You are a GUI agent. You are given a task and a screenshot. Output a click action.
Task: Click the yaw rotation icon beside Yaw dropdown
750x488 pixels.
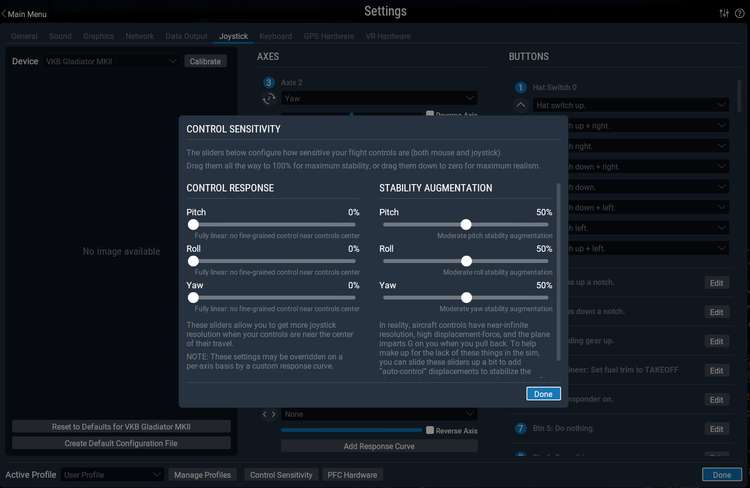(269, 99)
